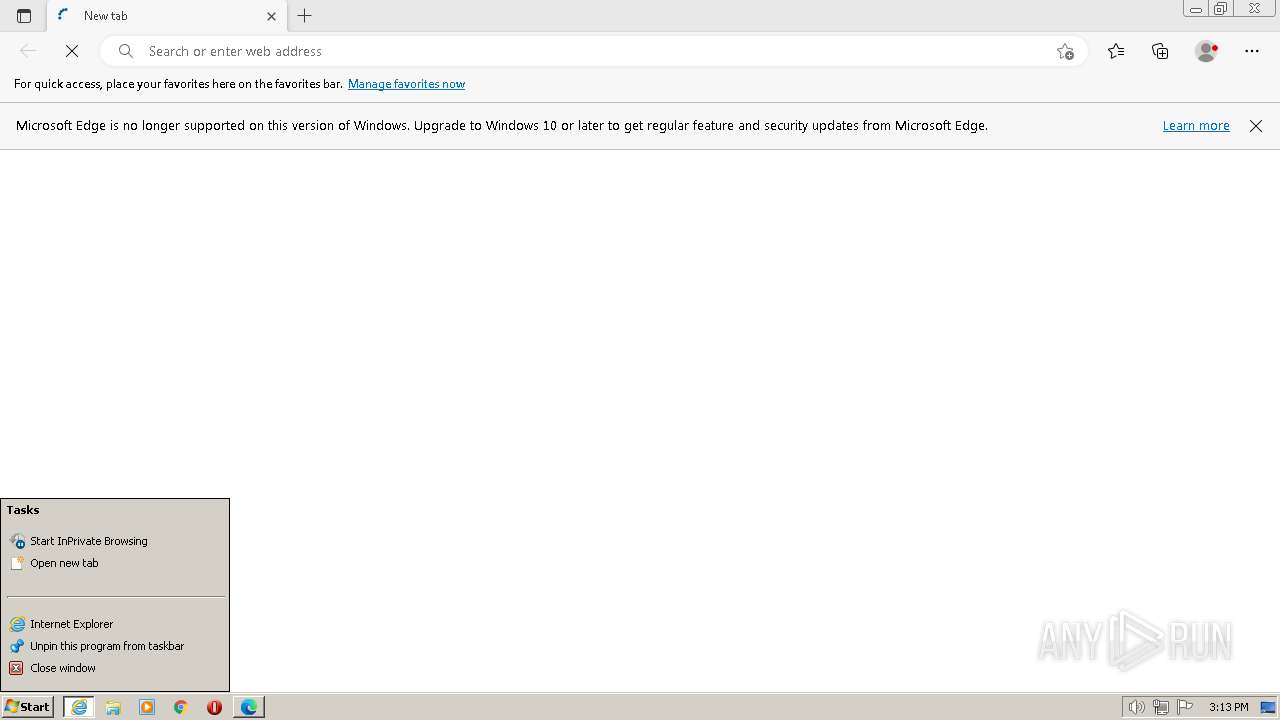Close the New tab tab

click(271, 16)
